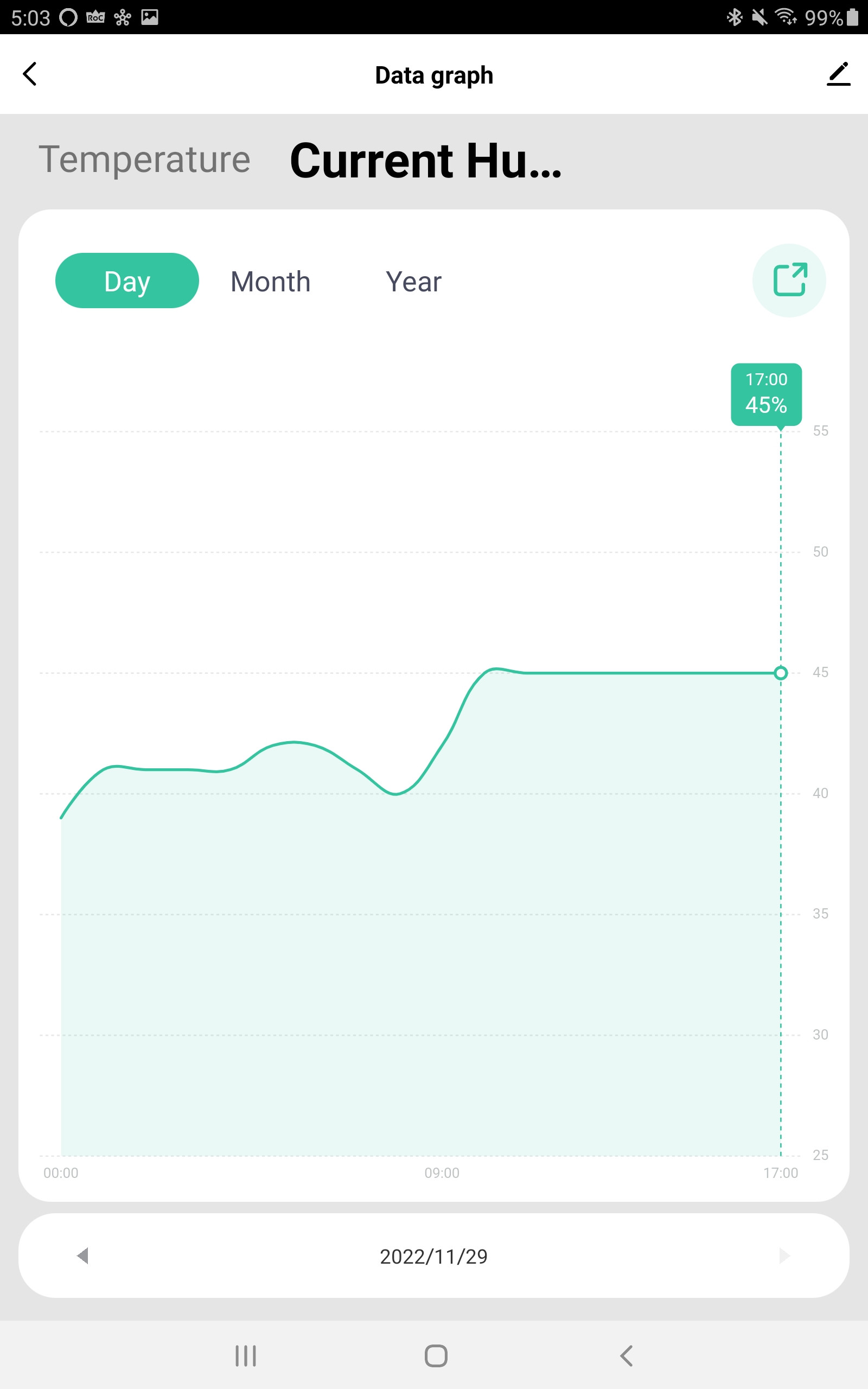
Task: Switch graph range to Year
Action: [x=413, y=281]
